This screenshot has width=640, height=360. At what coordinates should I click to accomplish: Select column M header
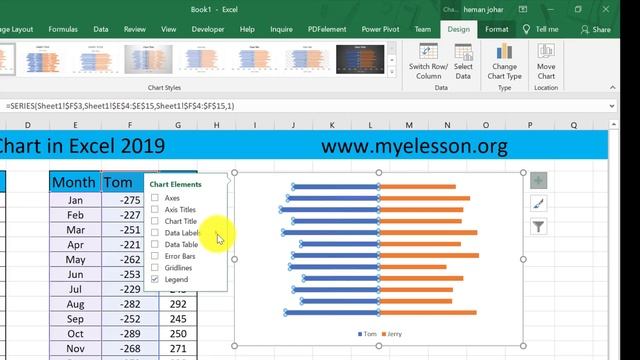pyautogui.click(x=409, y=125)
